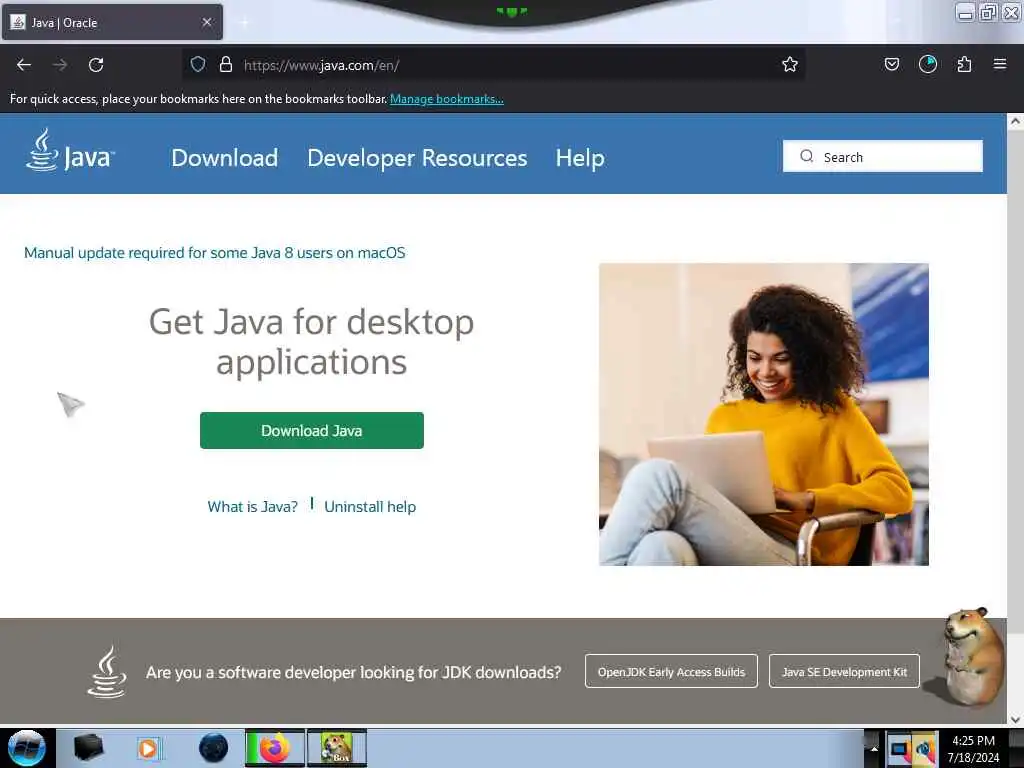1024x768 pixels.
Task: Click the Manage bookmarks... link
Action: [x=447, y=99]
